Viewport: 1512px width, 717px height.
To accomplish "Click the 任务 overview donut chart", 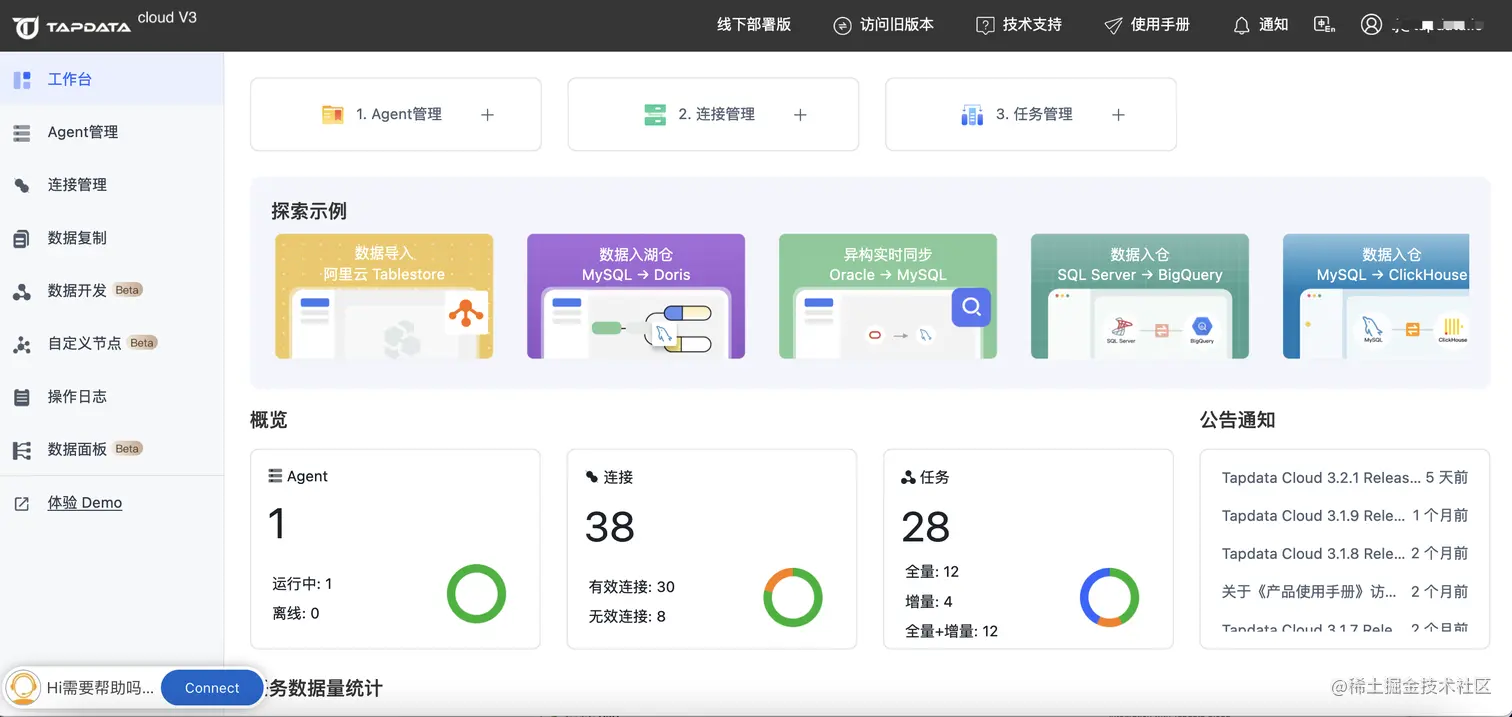I will point(1109,598).
